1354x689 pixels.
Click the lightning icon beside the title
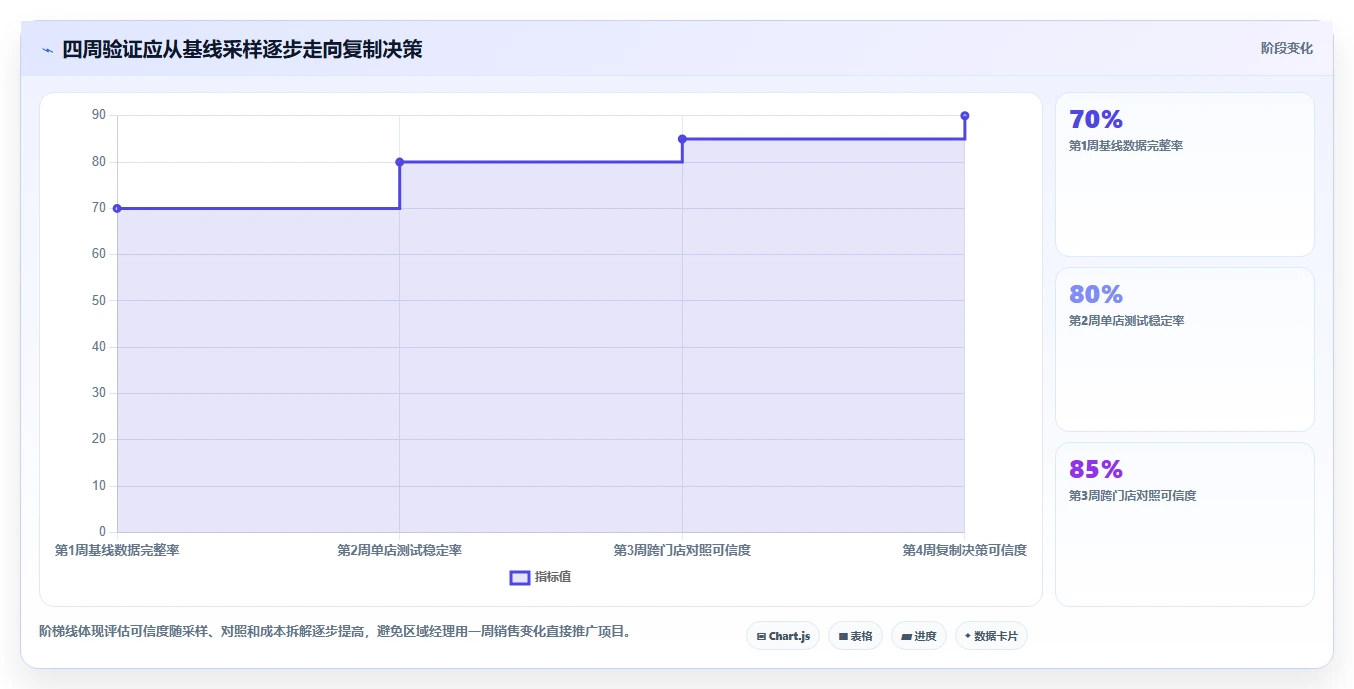click(47, 50)
